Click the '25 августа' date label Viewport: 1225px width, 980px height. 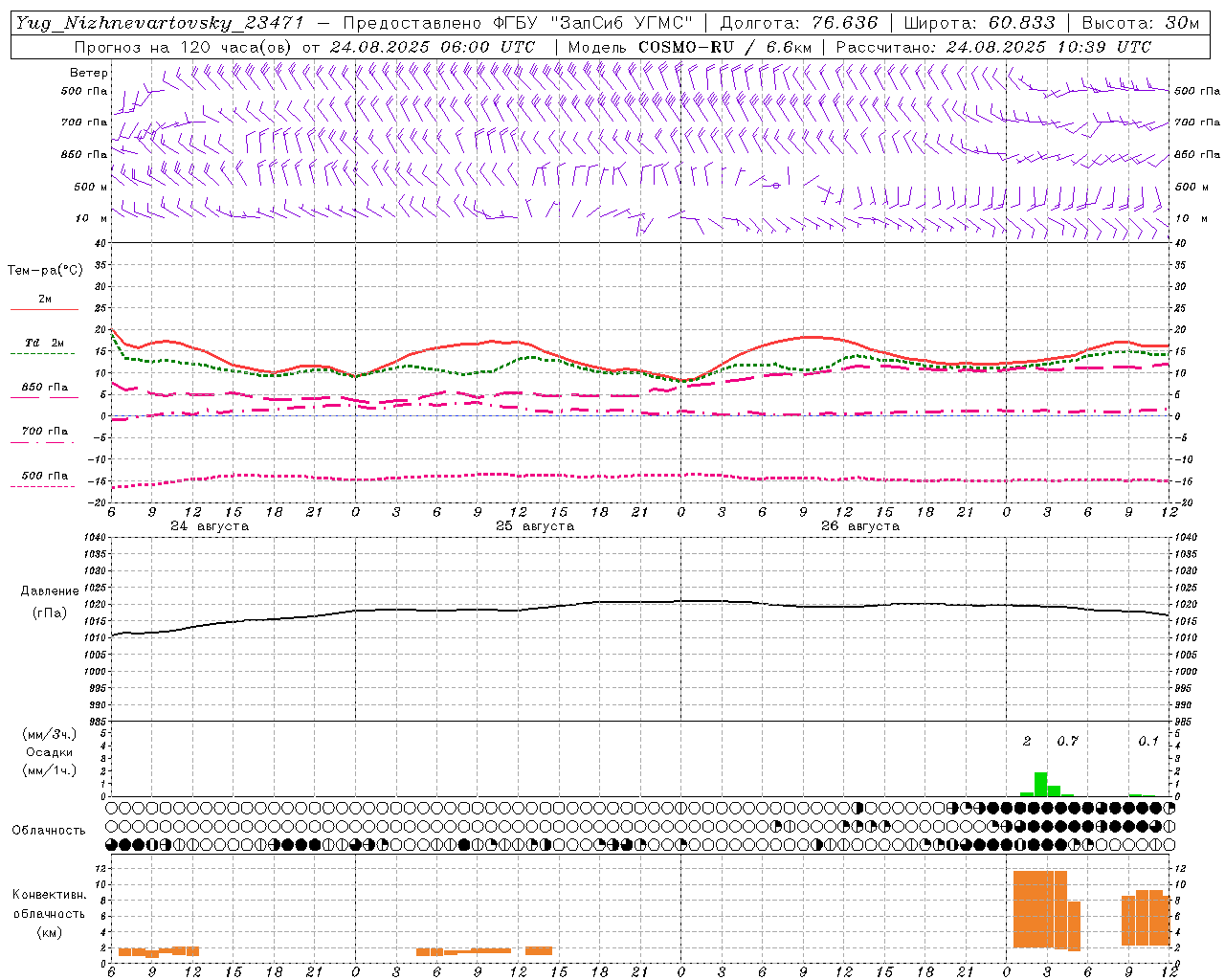535,526
